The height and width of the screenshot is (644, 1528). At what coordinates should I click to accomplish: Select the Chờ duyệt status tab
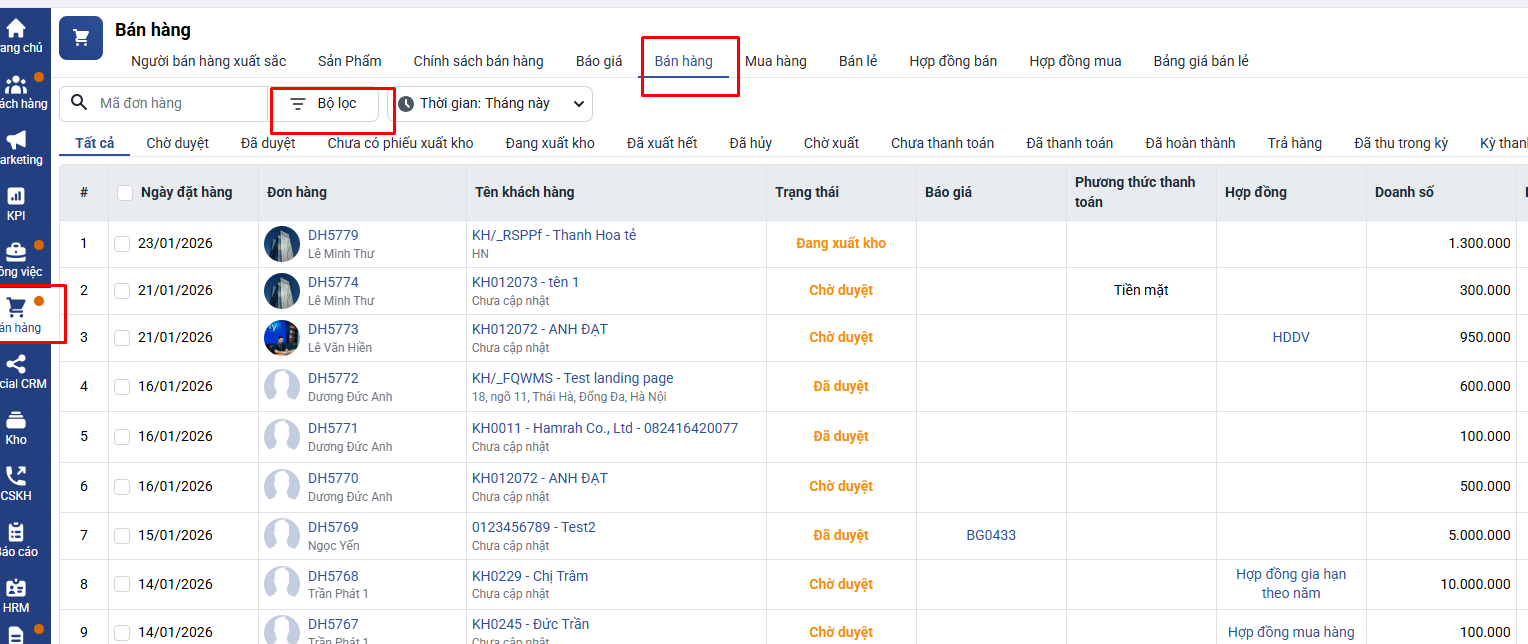pyautogui.click(x=177, y=143)
